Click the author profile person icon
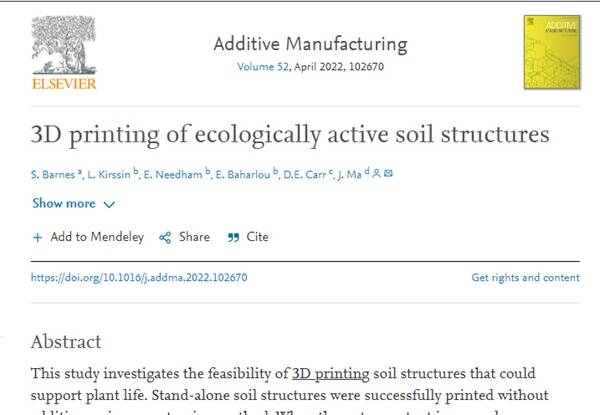Viewport: 600px width, 415px height. (x=377, y=174)
